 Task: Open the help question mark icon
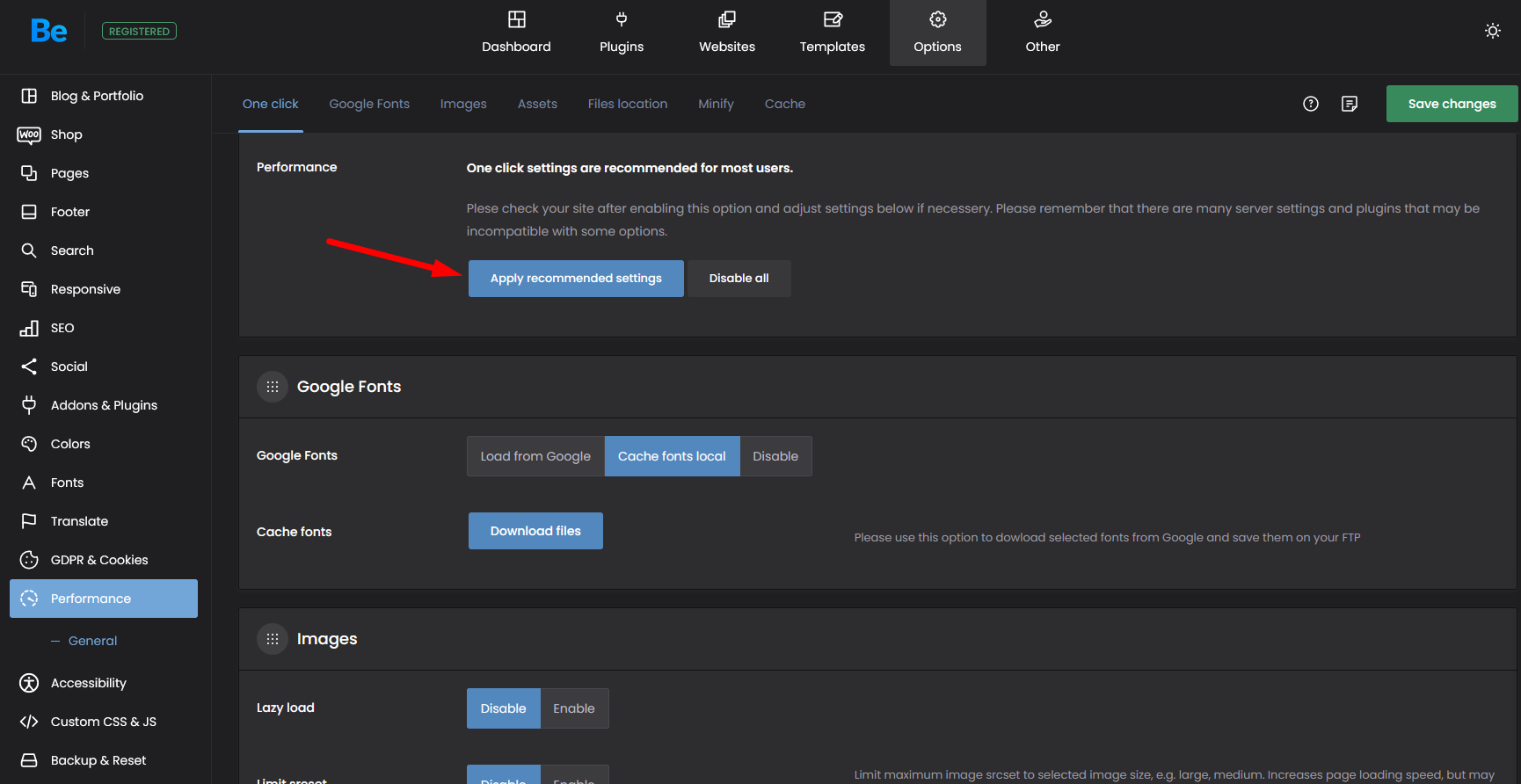(1311, 104)
